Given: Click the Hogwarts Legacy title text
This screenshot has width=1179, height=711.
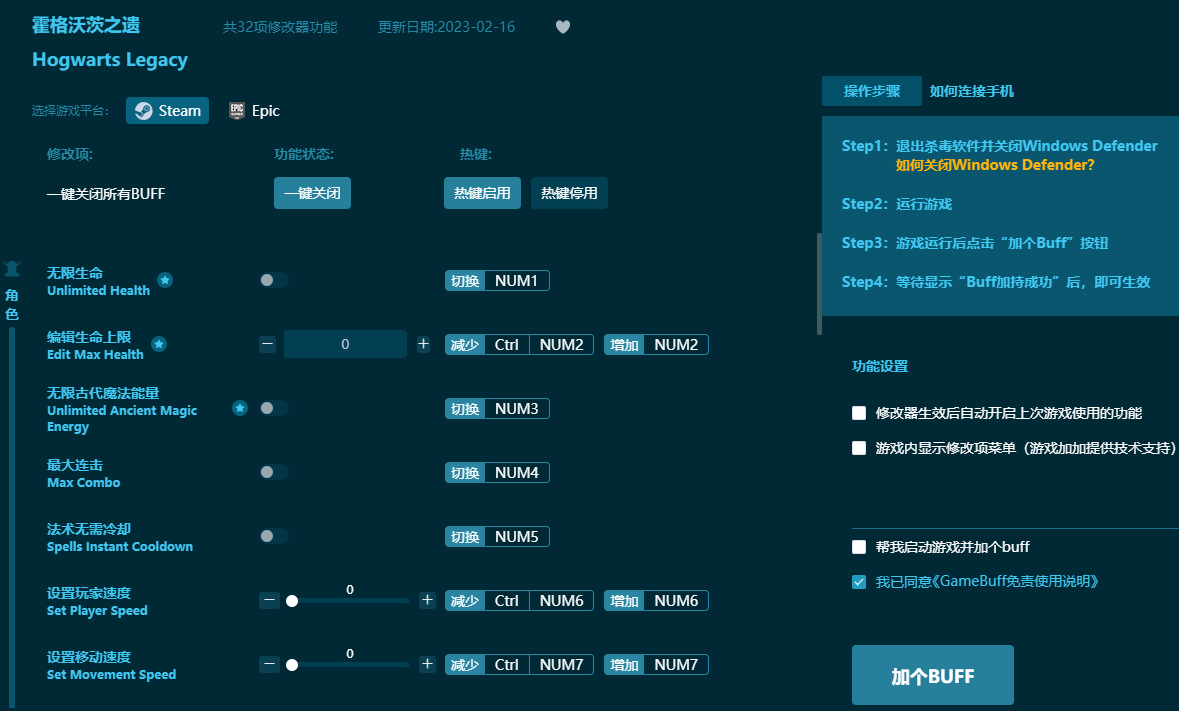Looking at the screenshot, I should (110, 59).
